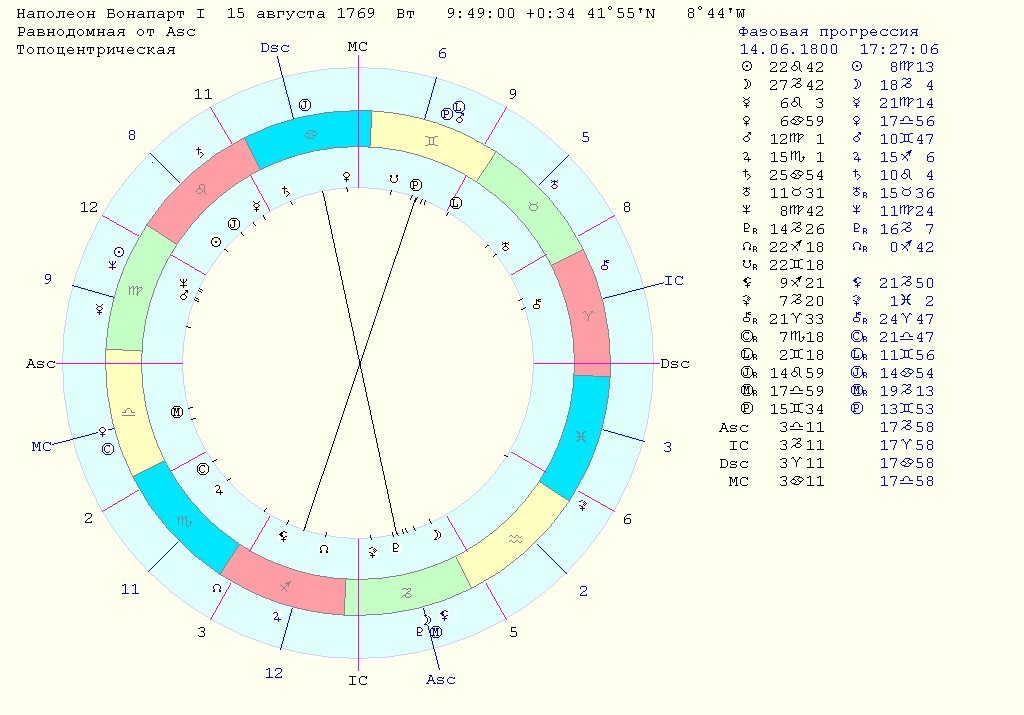
Task: Select the Gemini glyph in the zodiac ring
Action: 431,140
